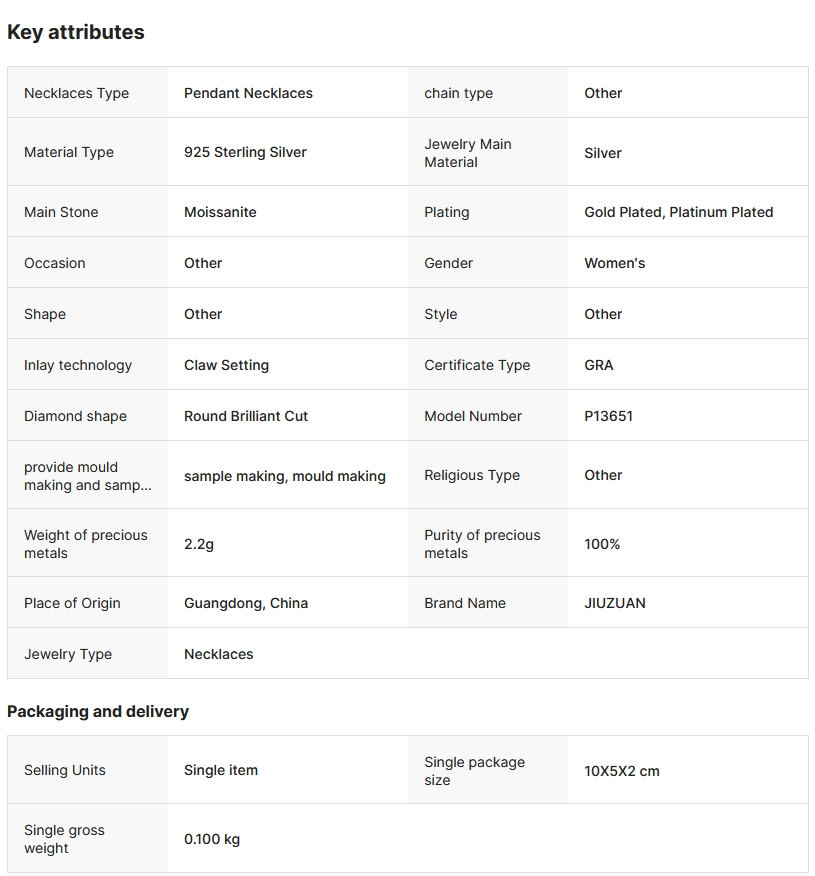This screenshot has height=876, width=815.
Task: Click the Key attributes heading
Action: 76,32
